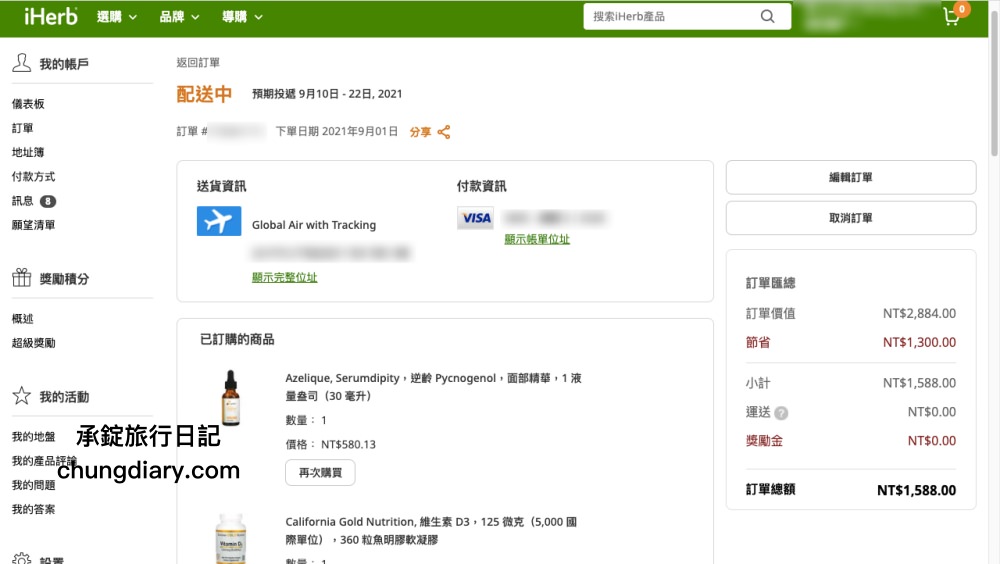Open 我的地盤 in the sidebar
The width and height of the screenshot is (1000, 564).
tap(33, 436)
